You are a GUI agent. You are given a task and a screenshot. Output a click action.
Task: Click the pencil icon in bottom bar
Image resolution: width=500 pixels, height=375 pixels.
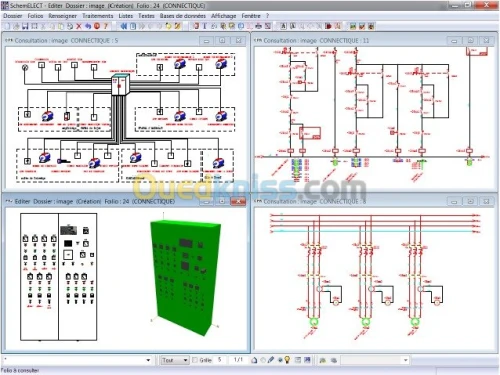coord(271,360)
